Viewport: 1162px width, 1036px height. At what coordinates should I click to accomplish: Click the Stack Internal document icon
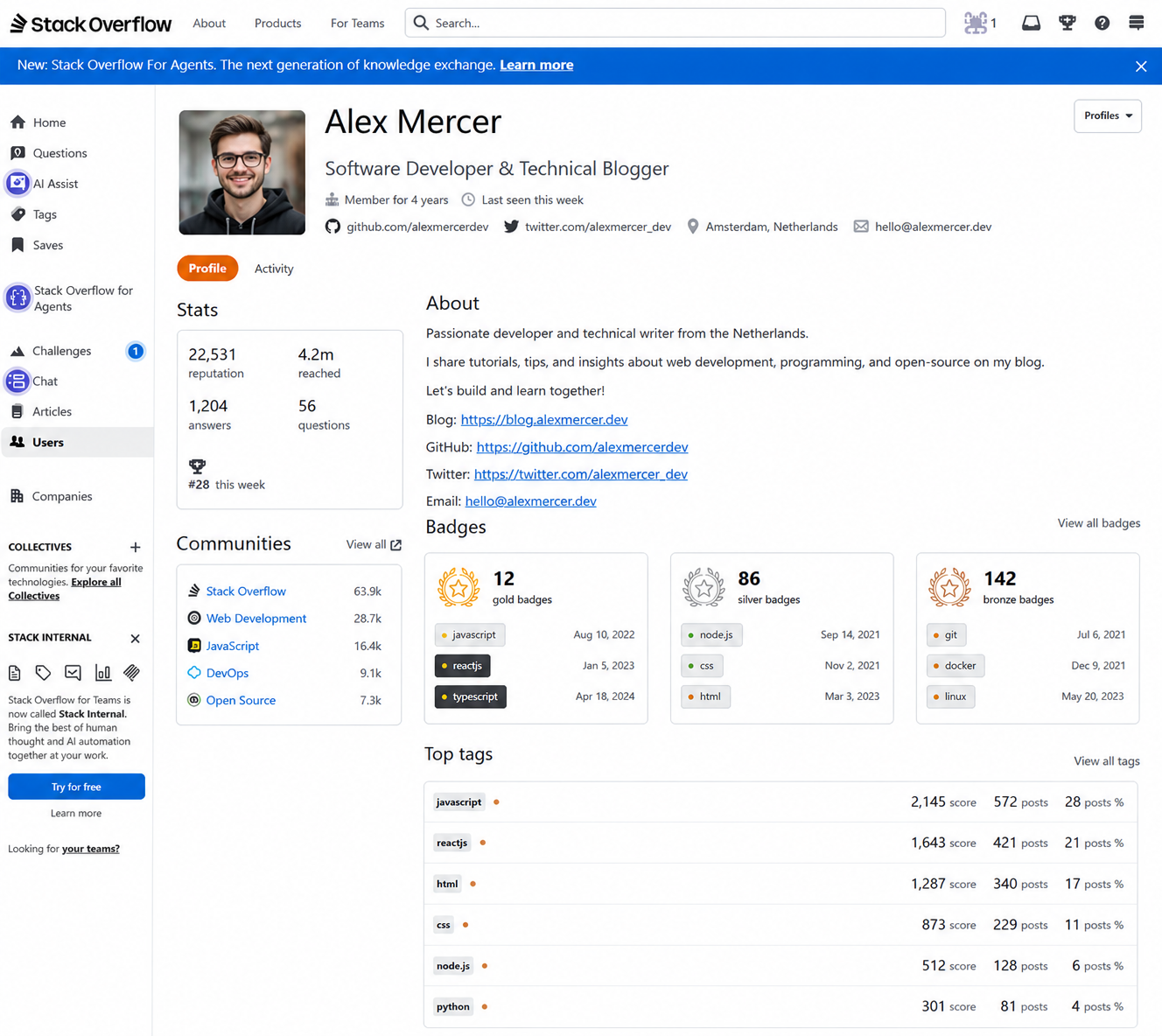pos(14,673)
